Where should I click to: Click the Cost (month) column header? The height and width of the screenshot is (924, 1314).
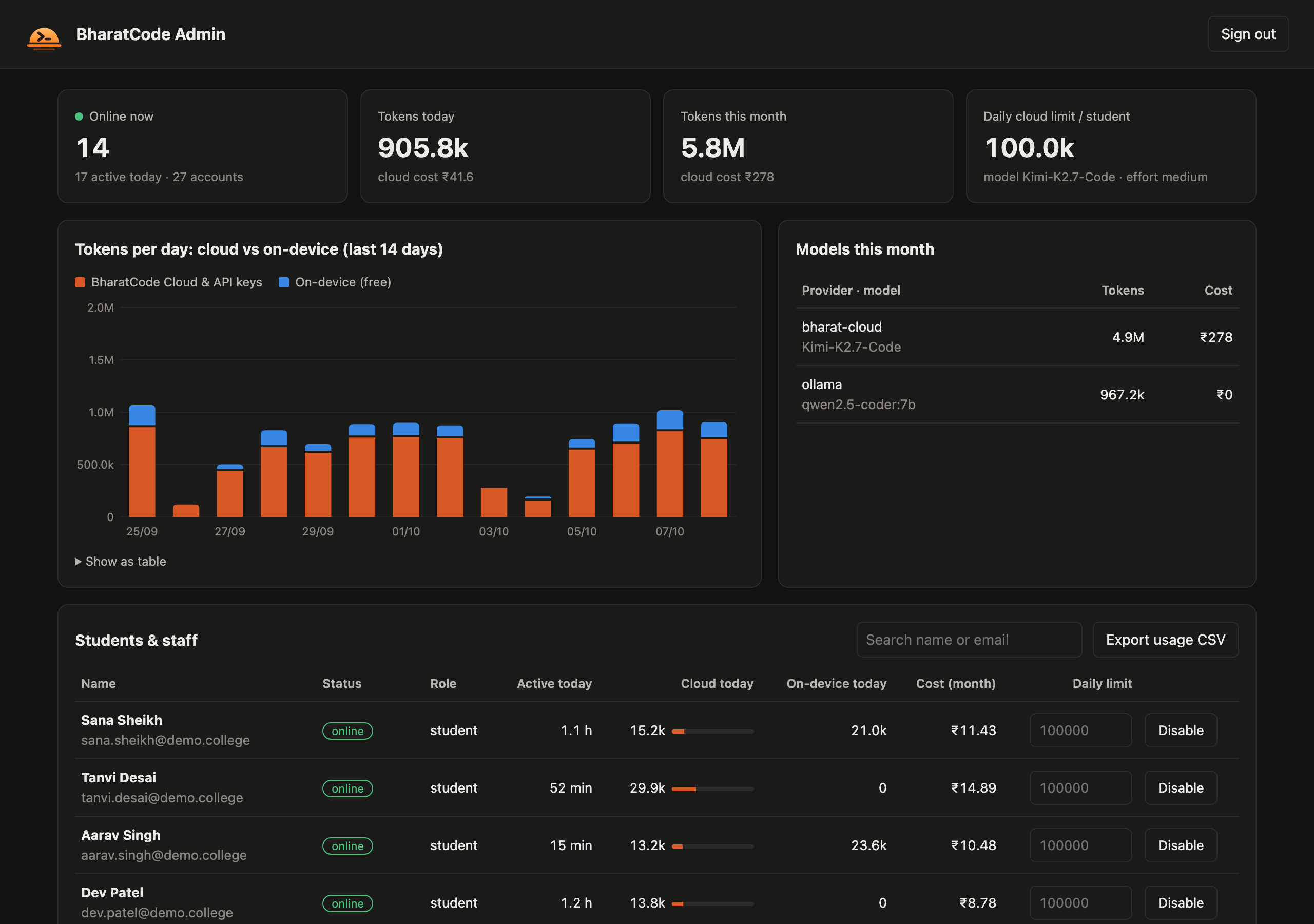tap(956, 684)
